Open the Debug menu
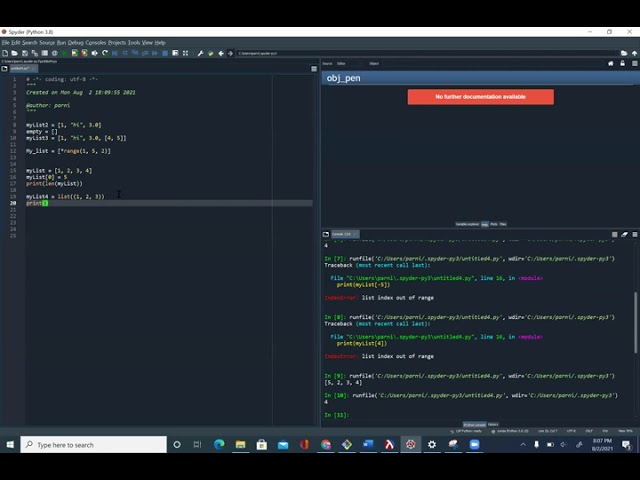Image resolution: width=640 pixels, height=480 pixels. point(76,42)
